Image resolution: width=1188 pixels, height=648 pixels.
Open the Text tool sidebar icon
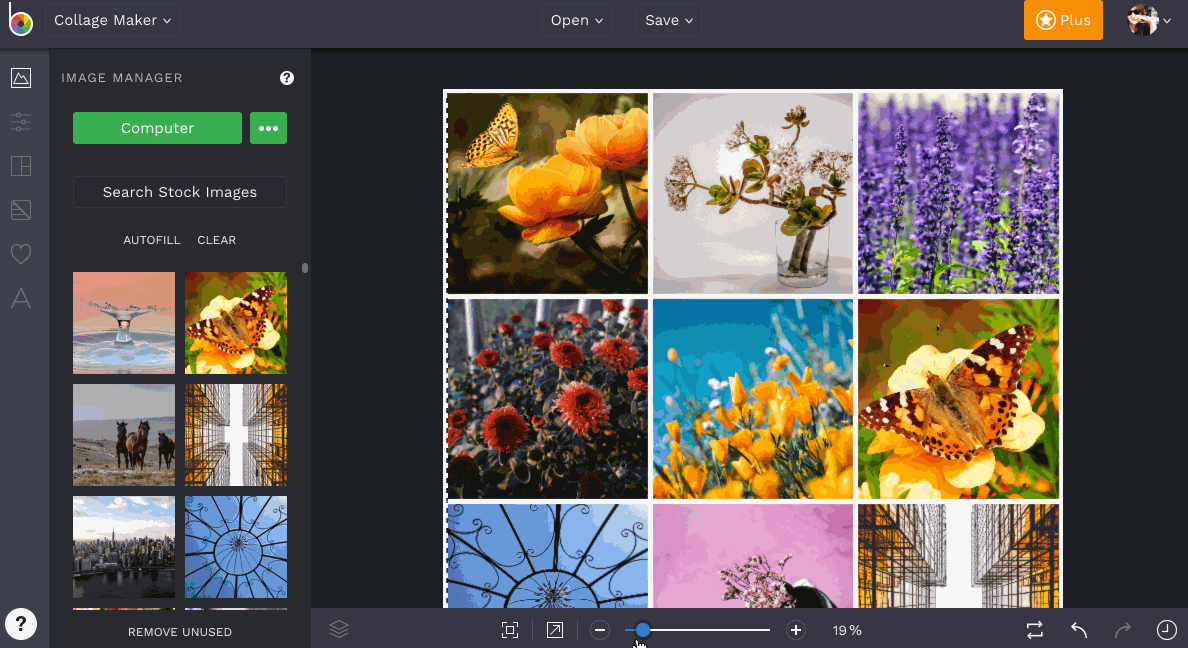point(21,298)
